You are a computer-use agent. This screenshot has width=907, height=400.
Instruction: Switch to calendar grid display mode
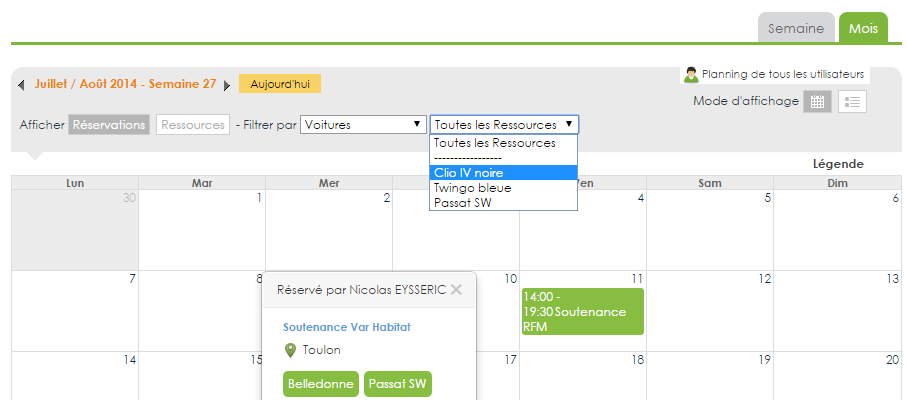(x=817, y=102)
